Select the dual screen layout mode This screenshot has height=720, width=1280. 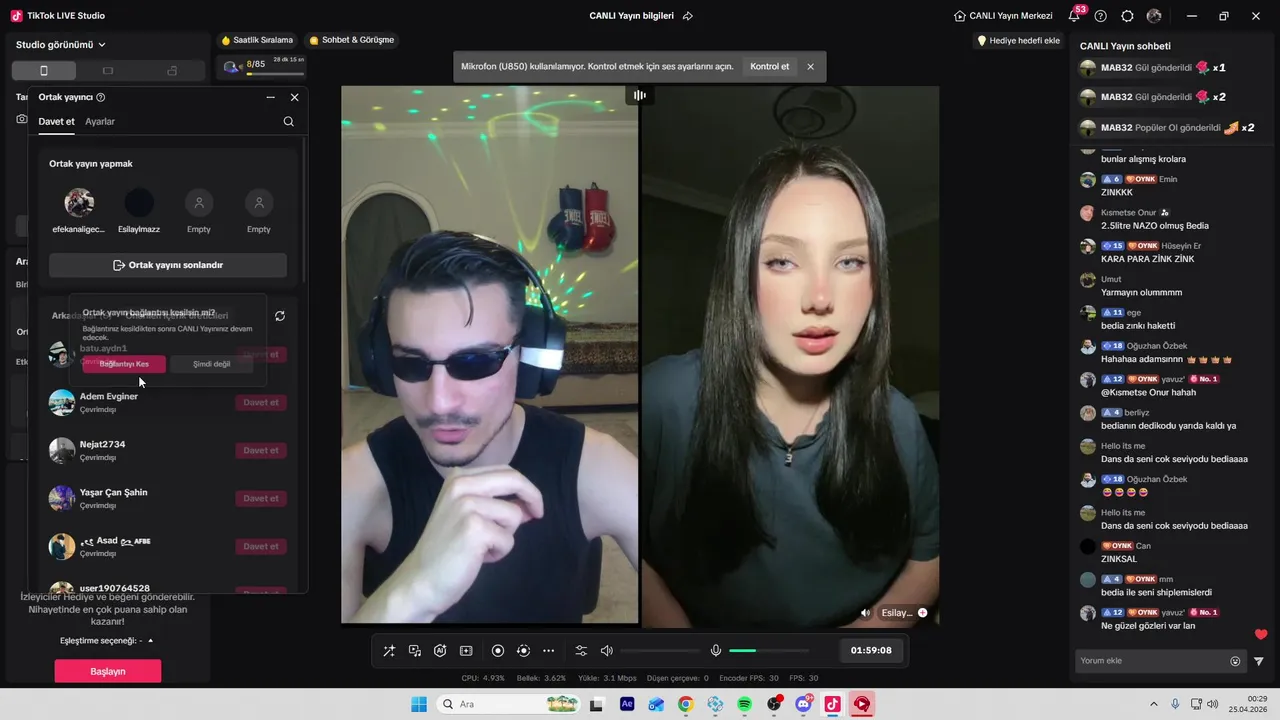[x=172, y=71]
